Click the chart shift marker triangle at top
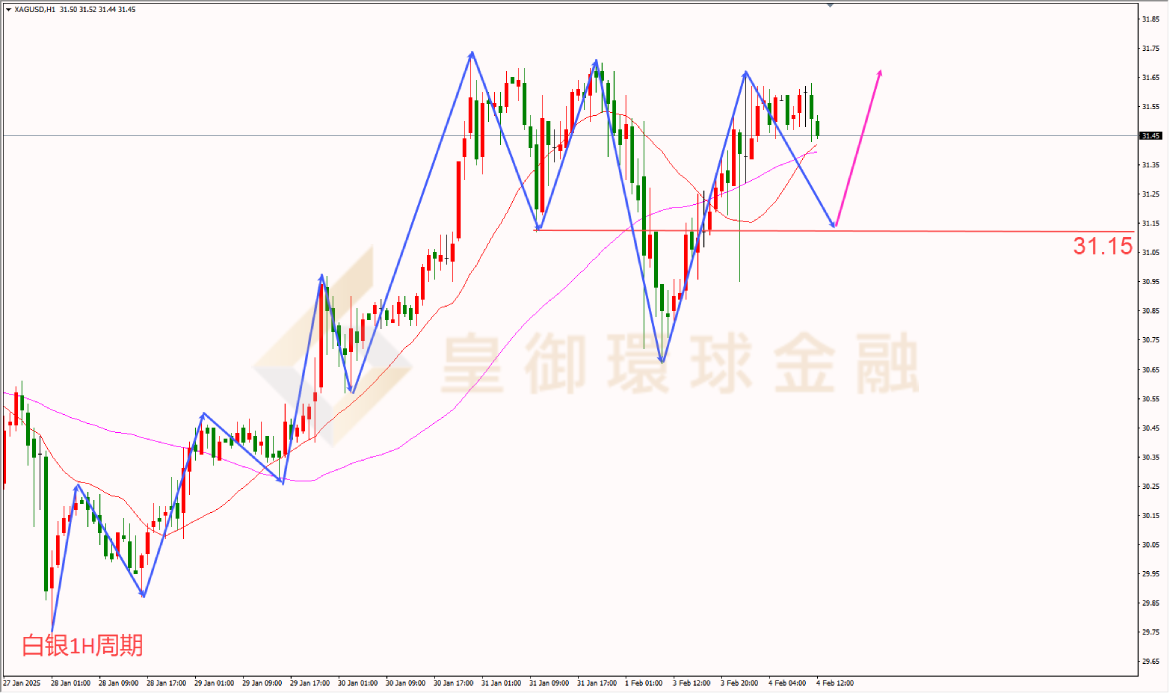1170x693 pixels. pos(830,5)
